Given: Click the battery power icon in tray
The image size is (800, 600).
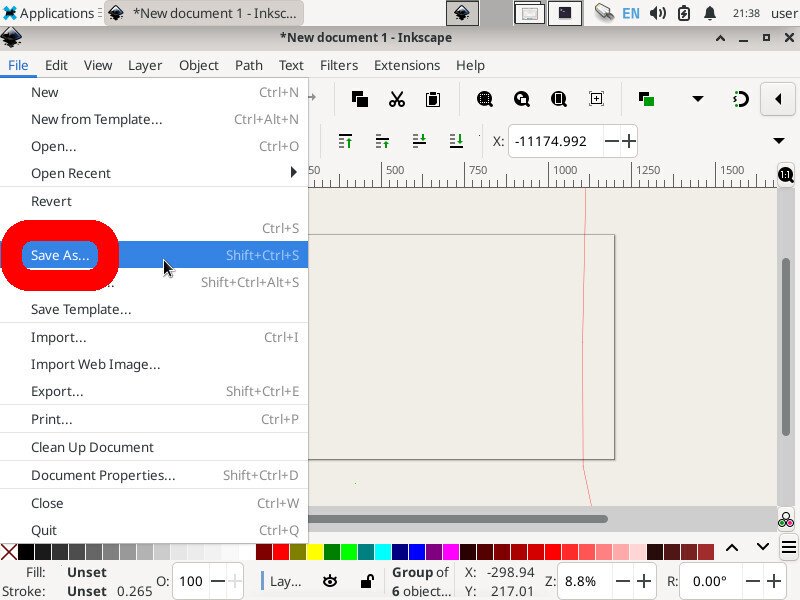Looking at the screenshot, I should (x=684, y=13).
